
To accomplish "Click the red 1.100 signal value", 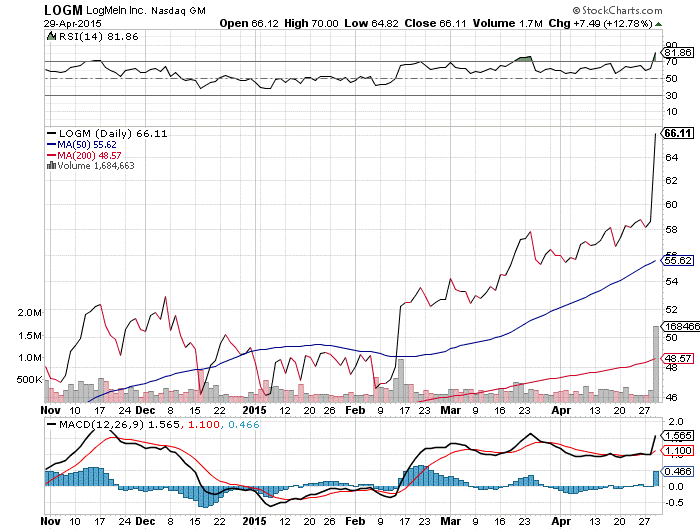I will (x=204, y=425).
